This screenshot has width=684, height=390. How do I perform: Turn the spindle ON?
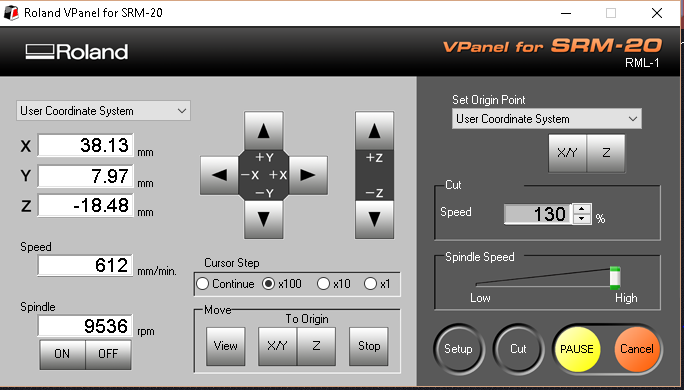pyautogui.click(x=62, y=353)
